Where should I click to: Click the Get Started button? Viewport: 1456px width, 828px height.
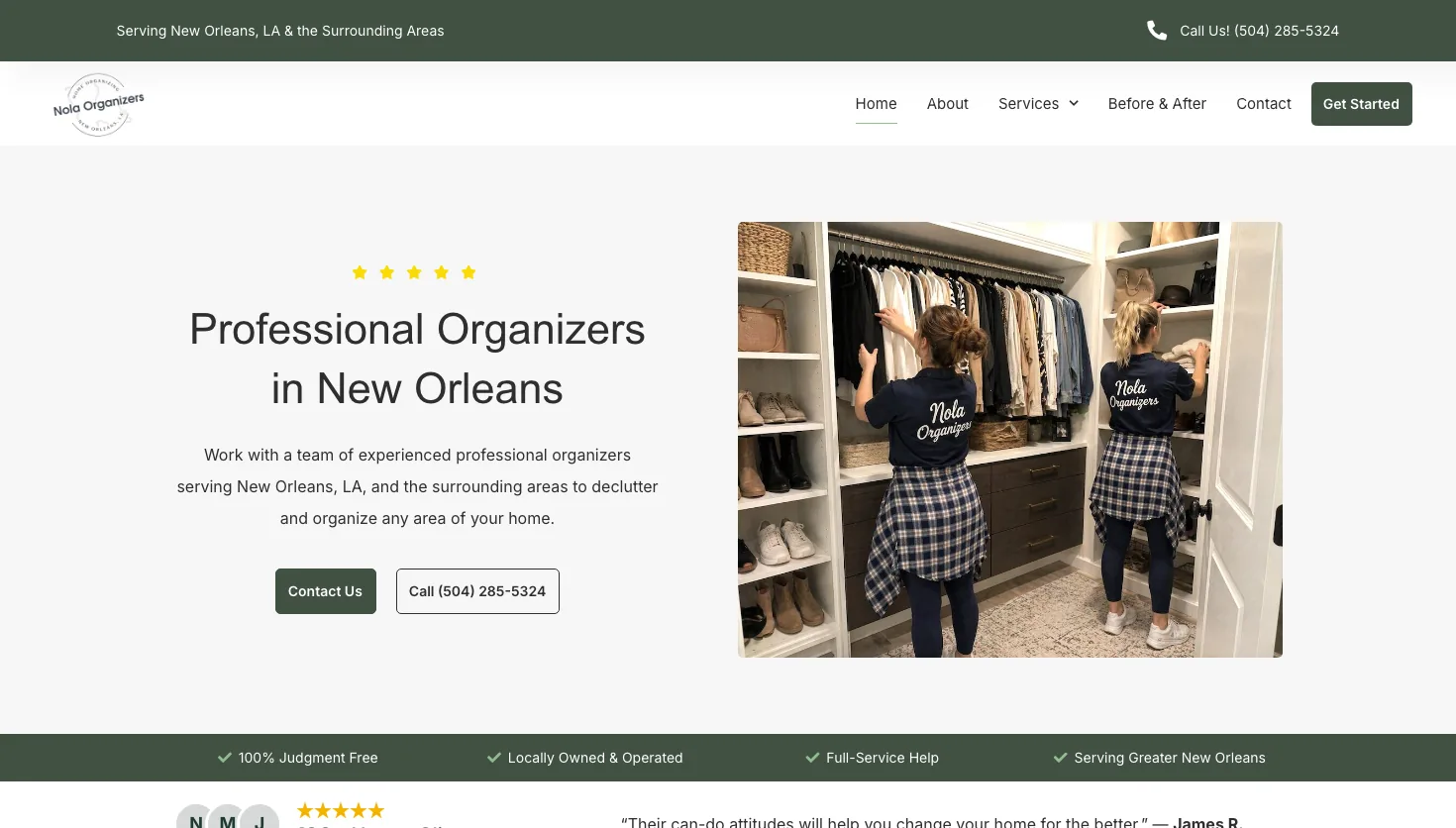point(1361,104)
